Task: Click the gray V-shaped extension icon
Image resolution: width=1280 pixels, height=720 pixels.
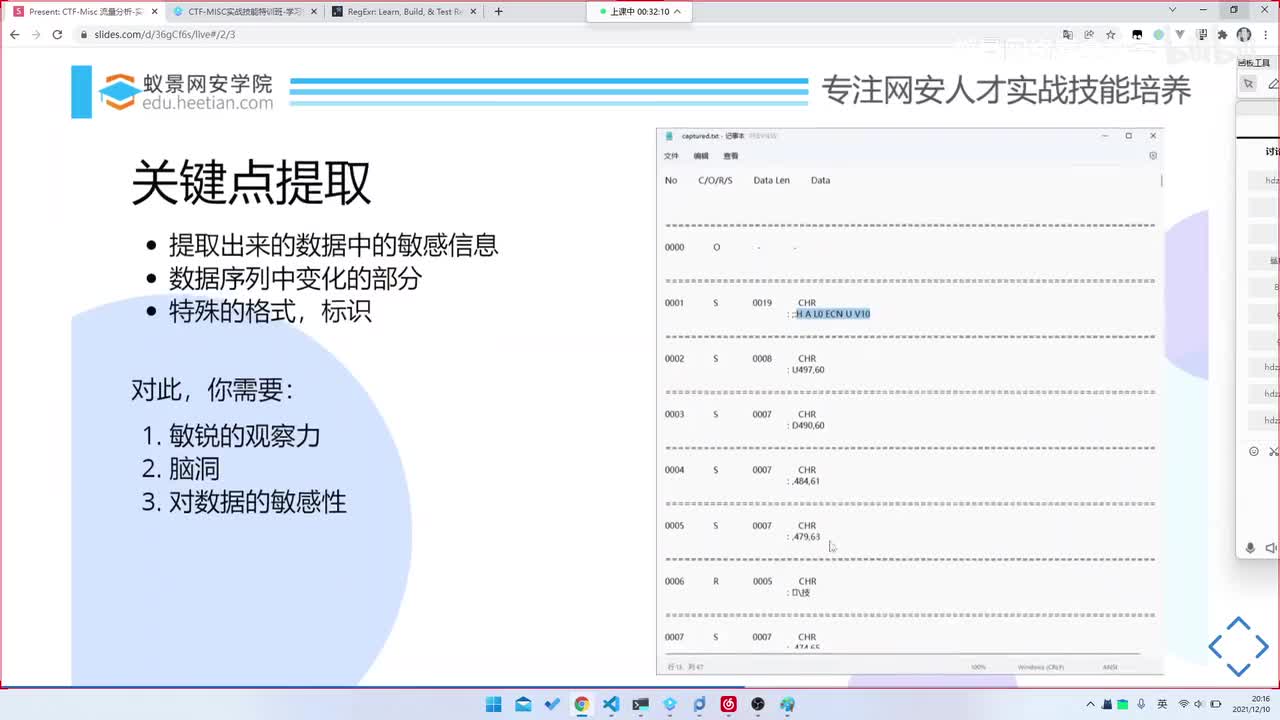Action: click(1180, 34)
